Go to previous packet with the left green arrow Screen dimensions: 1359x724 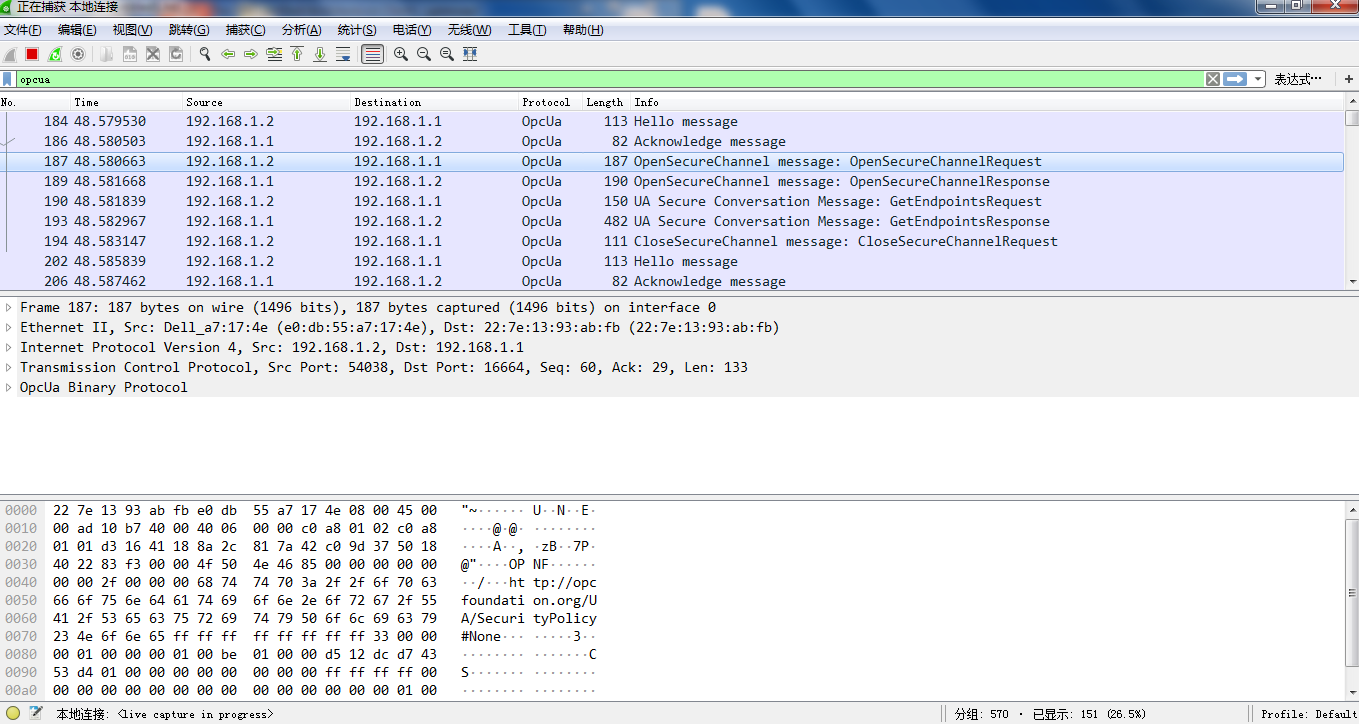228,54
